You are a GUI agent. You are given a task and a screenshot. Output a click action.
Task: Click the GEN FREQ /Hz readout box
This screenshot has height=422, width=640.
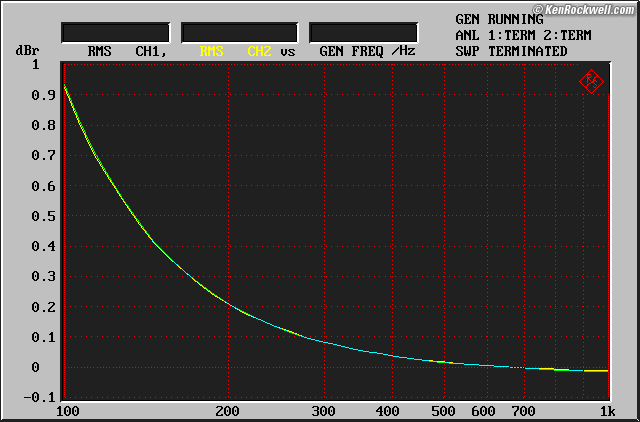363,33
